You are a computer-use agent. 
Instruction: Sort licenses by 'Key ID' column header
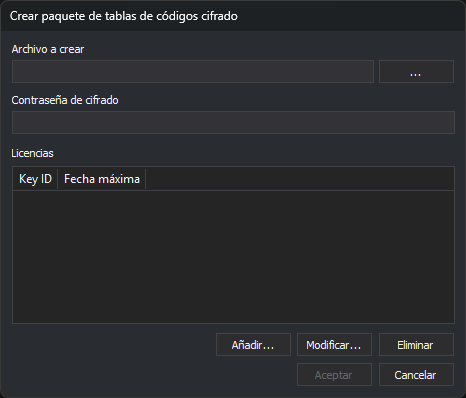pos(35,179)
